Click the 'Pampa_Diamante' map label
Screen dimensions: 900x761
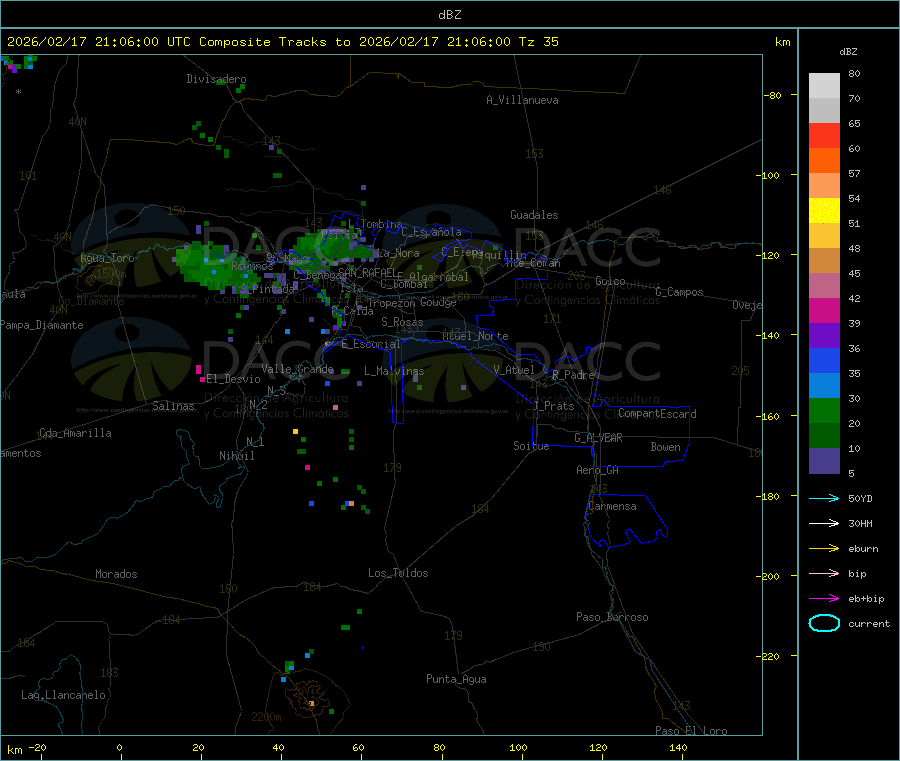click(x=42, y=325)
